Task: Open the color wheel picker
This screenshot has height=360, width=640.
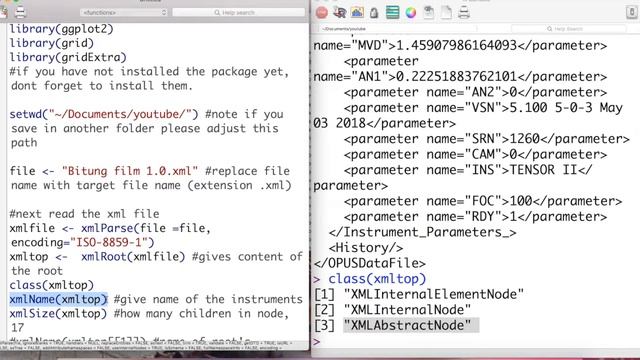Action: [411, 13]
